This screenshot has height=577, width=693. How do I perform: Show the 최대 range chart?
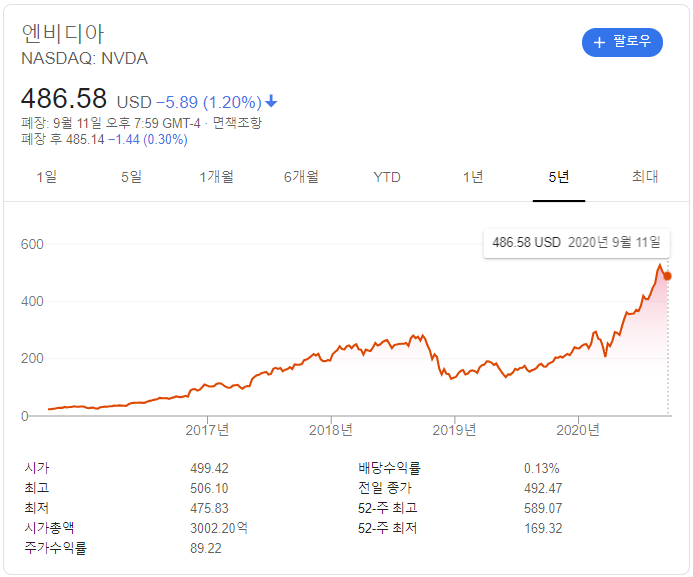click(645, 177)
